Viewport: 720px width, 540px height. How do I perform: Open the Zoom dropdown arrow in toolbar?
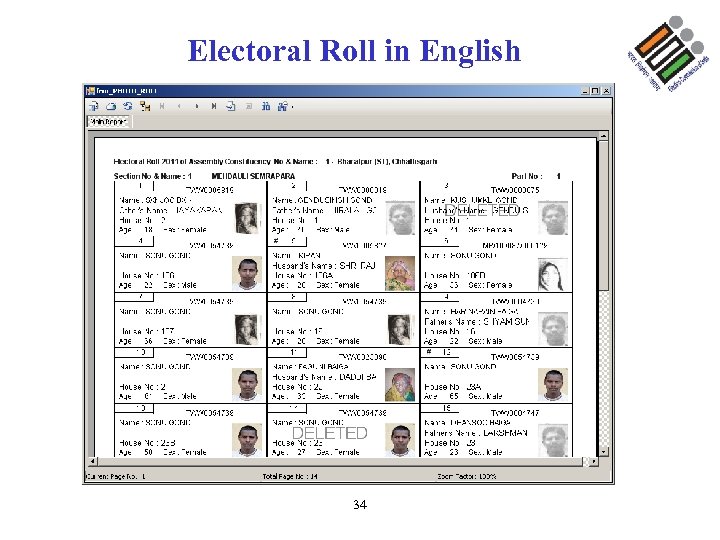pos(292,107)
